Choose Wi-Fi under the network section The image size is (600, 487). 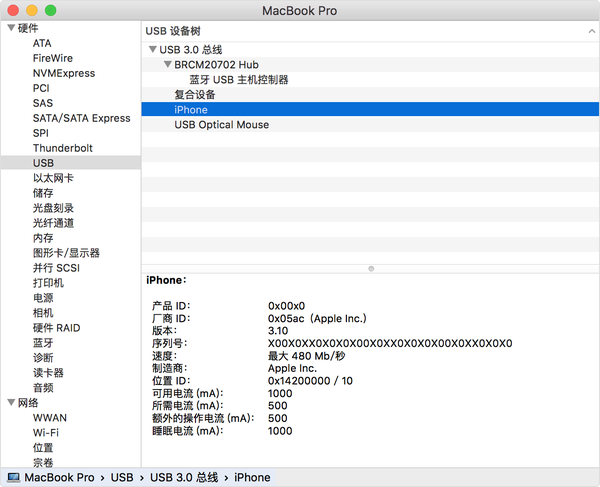(46, 432)
